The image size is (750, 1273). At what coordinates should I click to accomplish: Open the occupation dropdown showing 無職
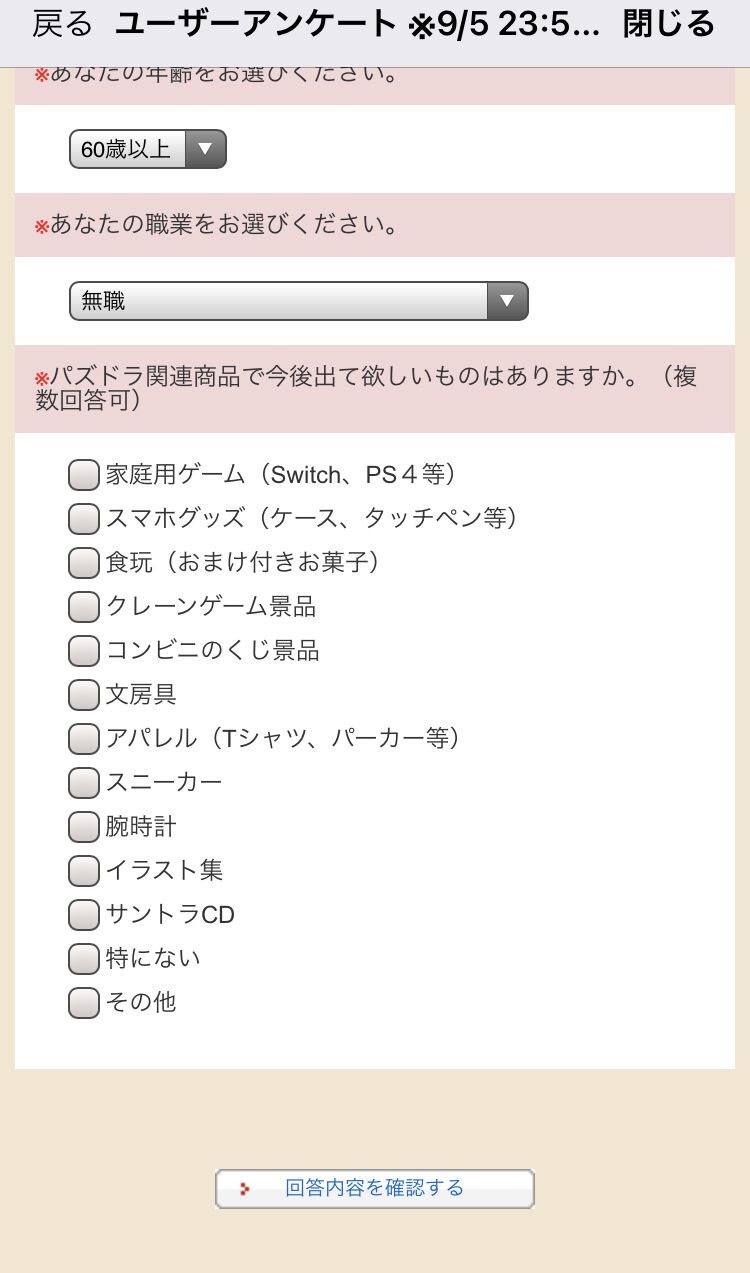tap(298, 301)
